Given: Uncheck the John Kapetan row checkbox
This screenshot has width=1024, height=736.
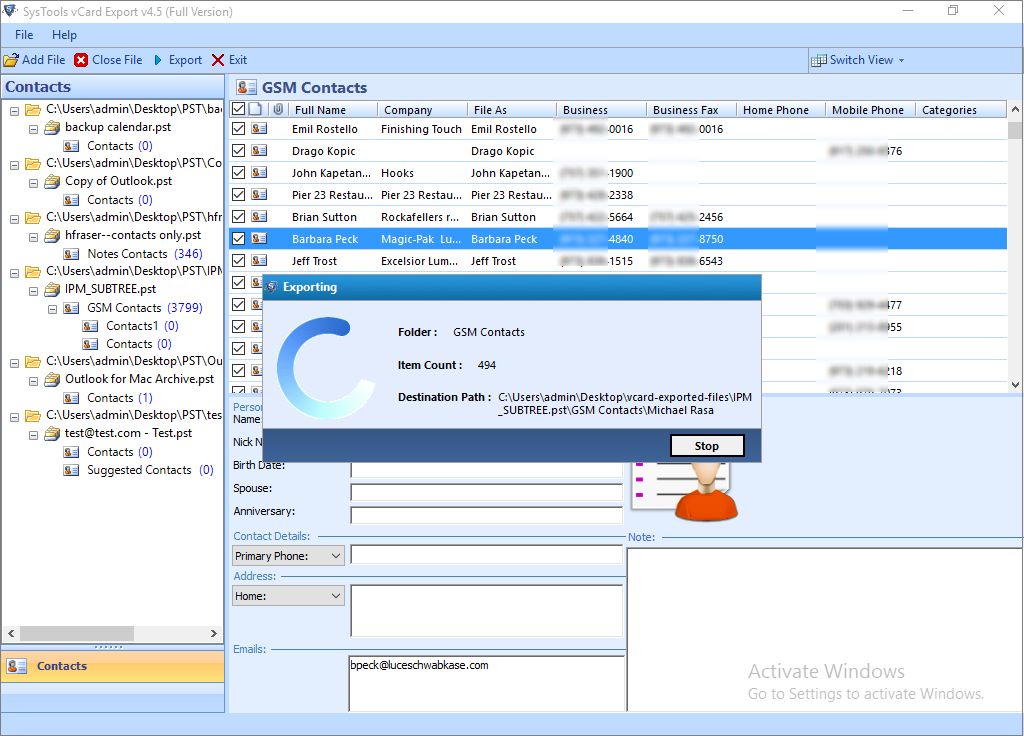Looking at the screenshot, I should [x=239, y=172].
